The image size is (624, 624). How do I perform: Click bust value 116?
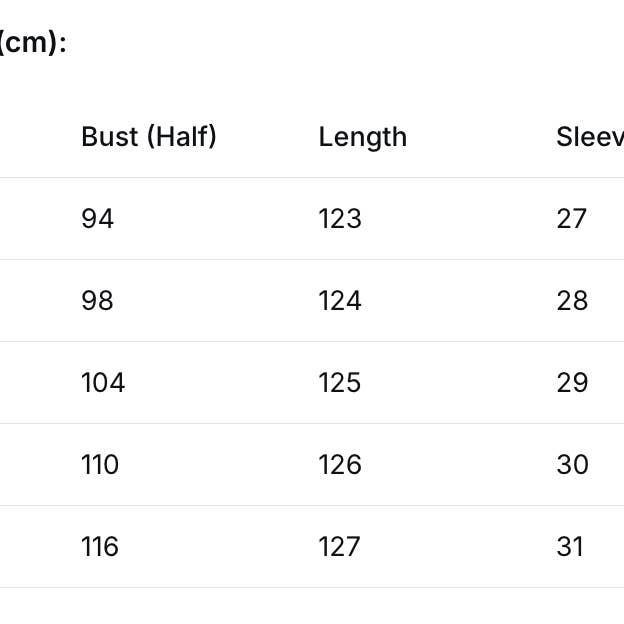click(100, 547)
